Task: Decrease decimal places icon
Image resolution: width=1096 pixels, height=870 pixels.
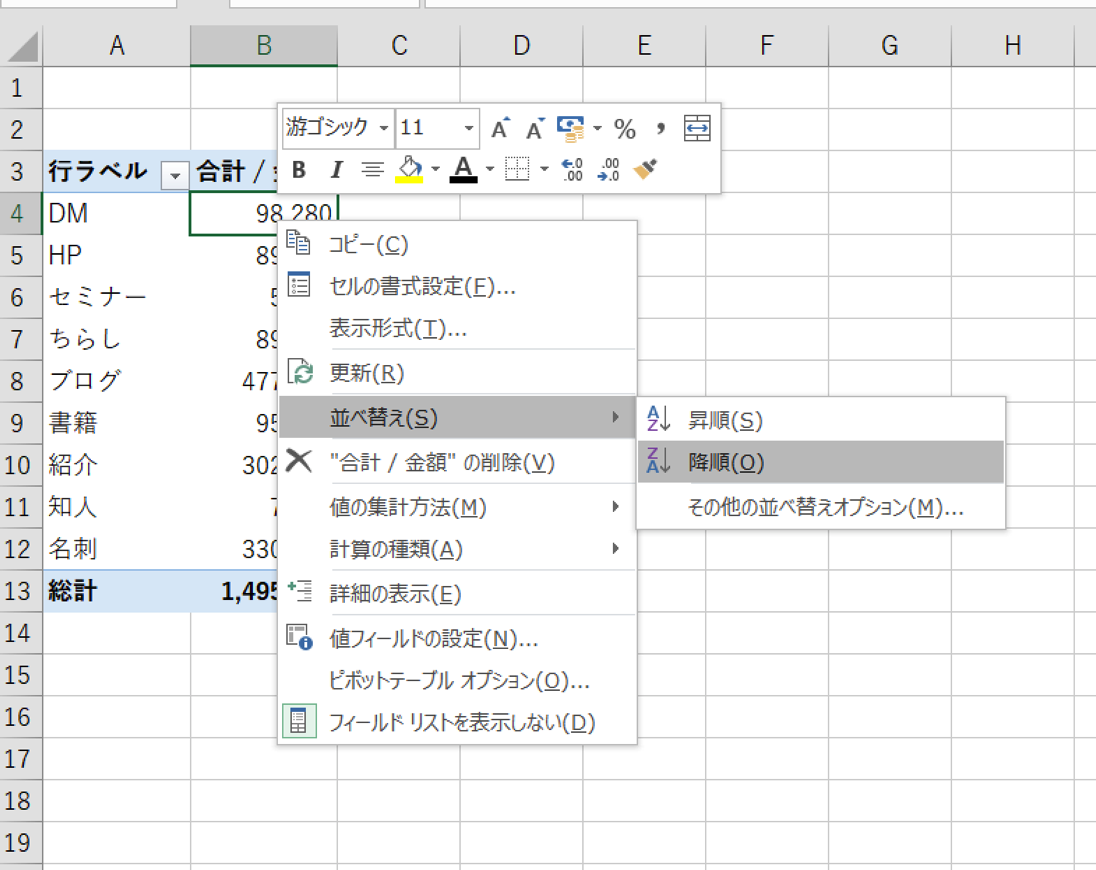Action: [609, 170]
